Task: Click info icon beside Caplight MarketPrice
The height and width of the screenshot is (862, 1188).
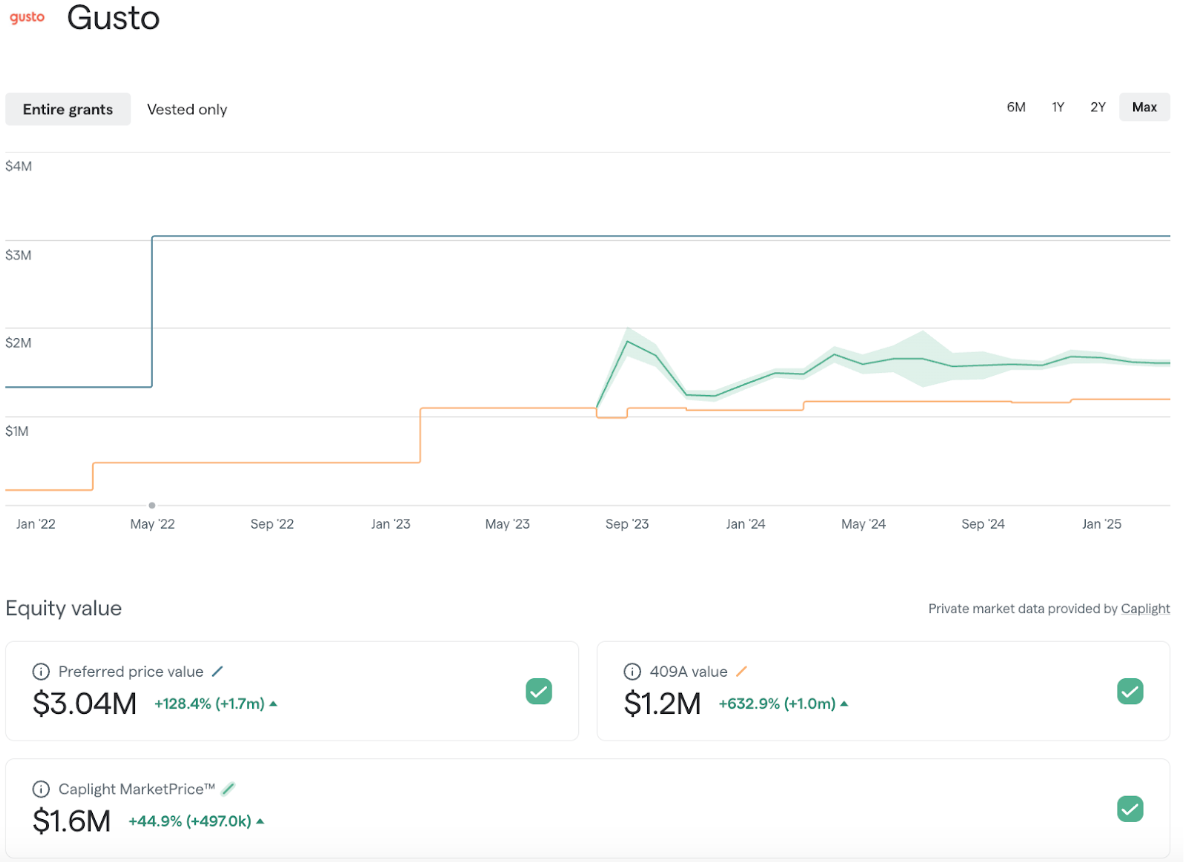Action: 41,789
